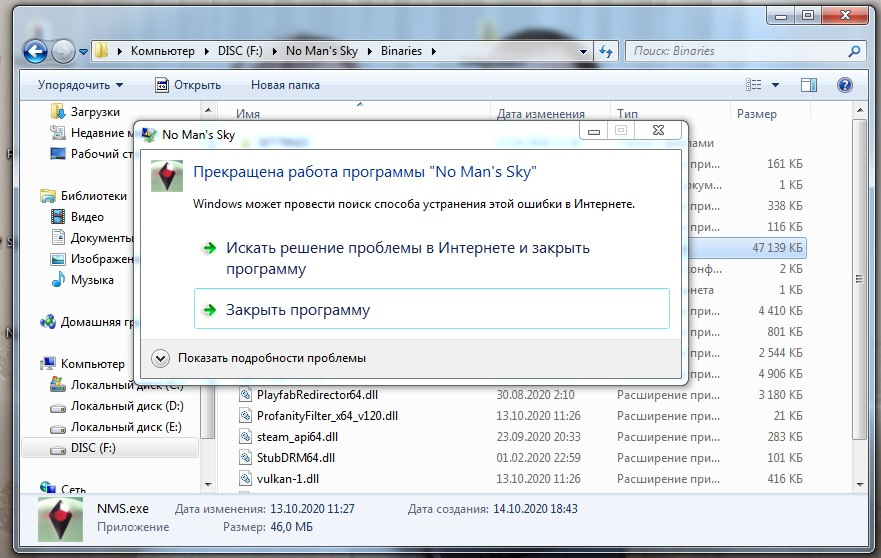Image resolution: width=881 pixels, height=558 pixels.
Task: Maximize the Explorer window
Action: 807,16
